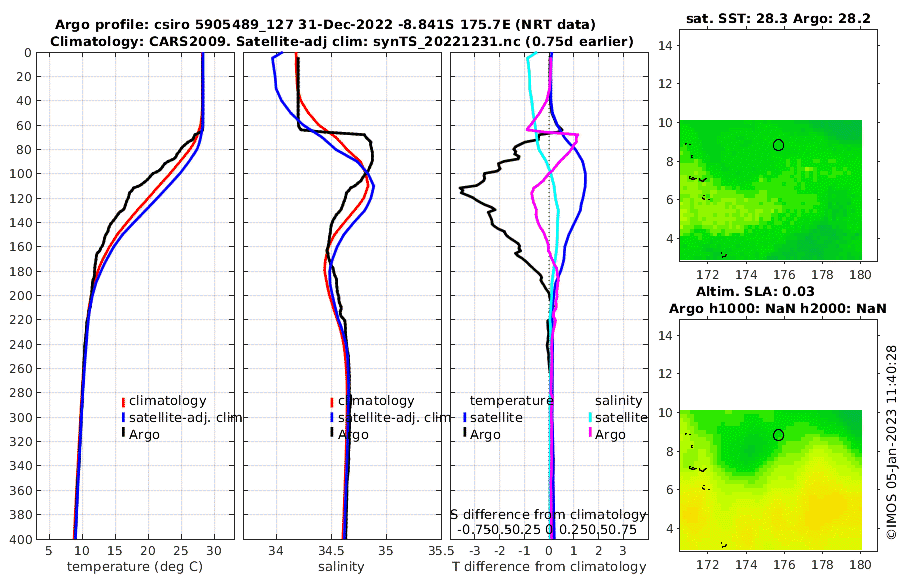Viewport: 900px width, 580px height.
Task: Click the black circle marker on SLA map
Action: 778,435
